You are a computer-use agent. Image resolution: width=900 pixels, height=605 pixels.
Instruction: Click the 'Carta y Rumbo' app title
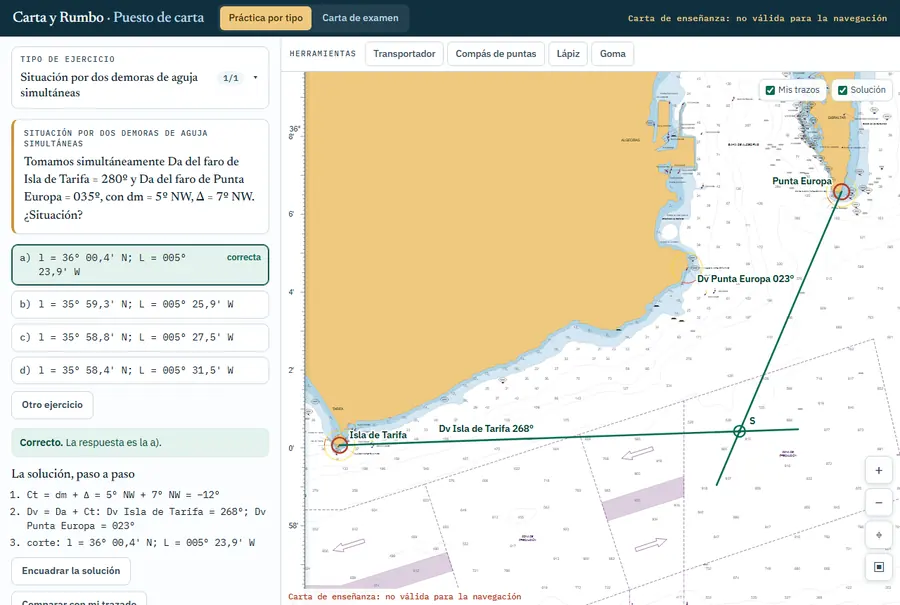coord(58,17)
